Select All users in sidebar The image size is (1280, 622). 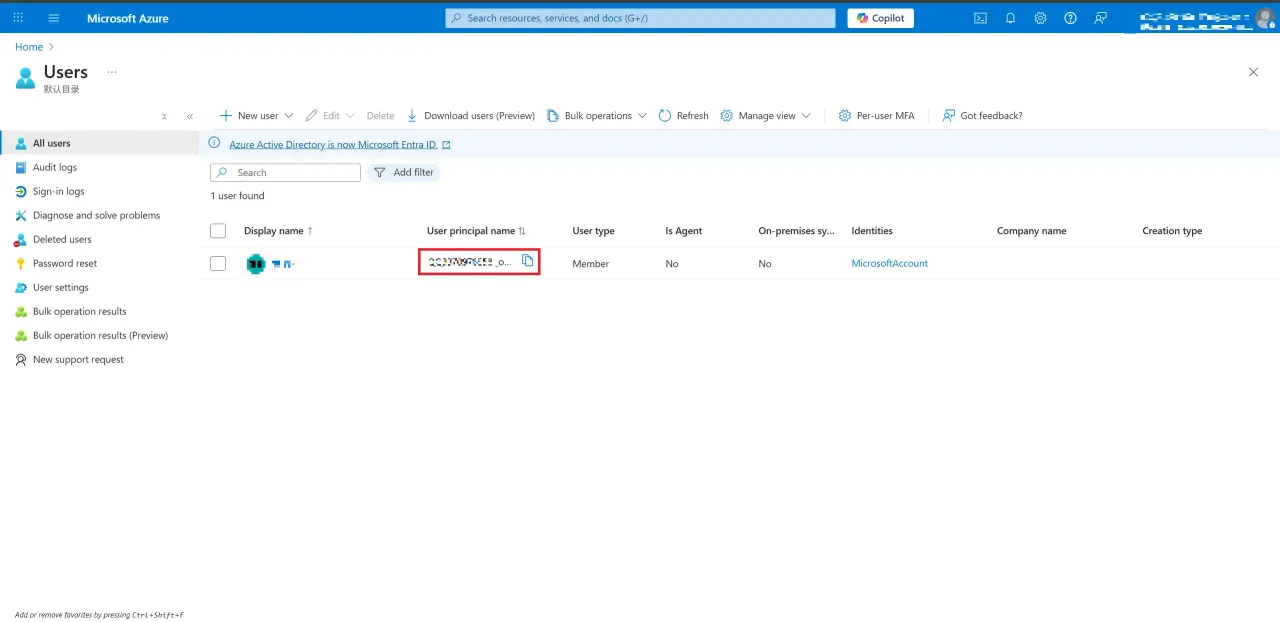(100, 143)
